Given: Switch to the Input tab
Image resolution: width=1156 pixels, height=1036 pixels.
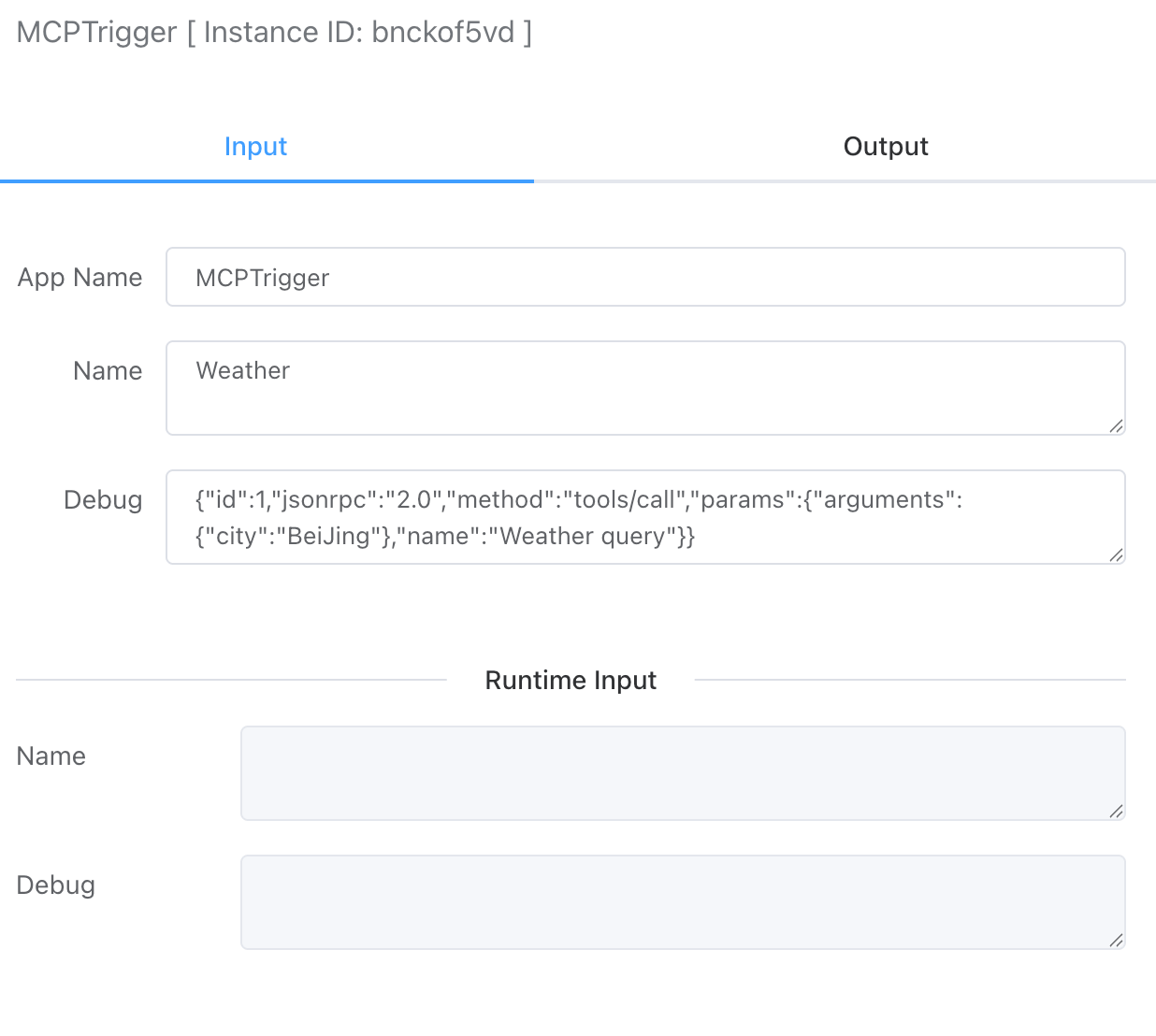Looking at the screenshot, I should pos(255,147).
